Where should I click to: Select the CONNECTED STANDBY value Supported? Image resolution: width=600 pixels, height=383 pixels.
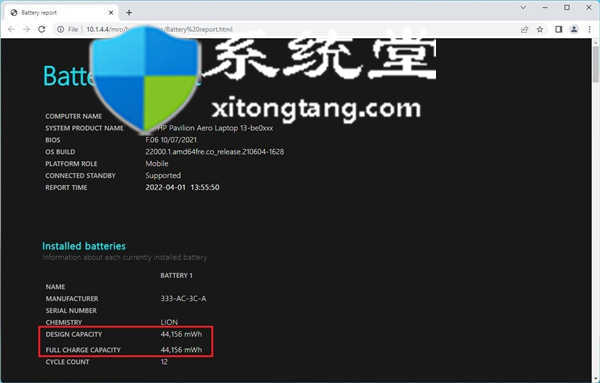pyautogui.click(x=163, y=176)
